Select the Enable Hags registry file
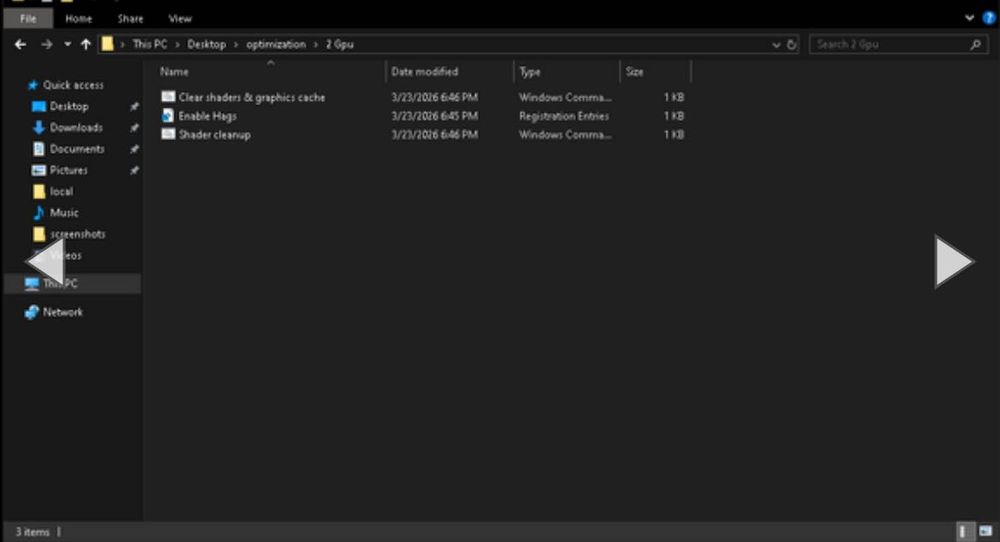The width and height of the screenshot is (1000, 542). (x=207, y=116)
